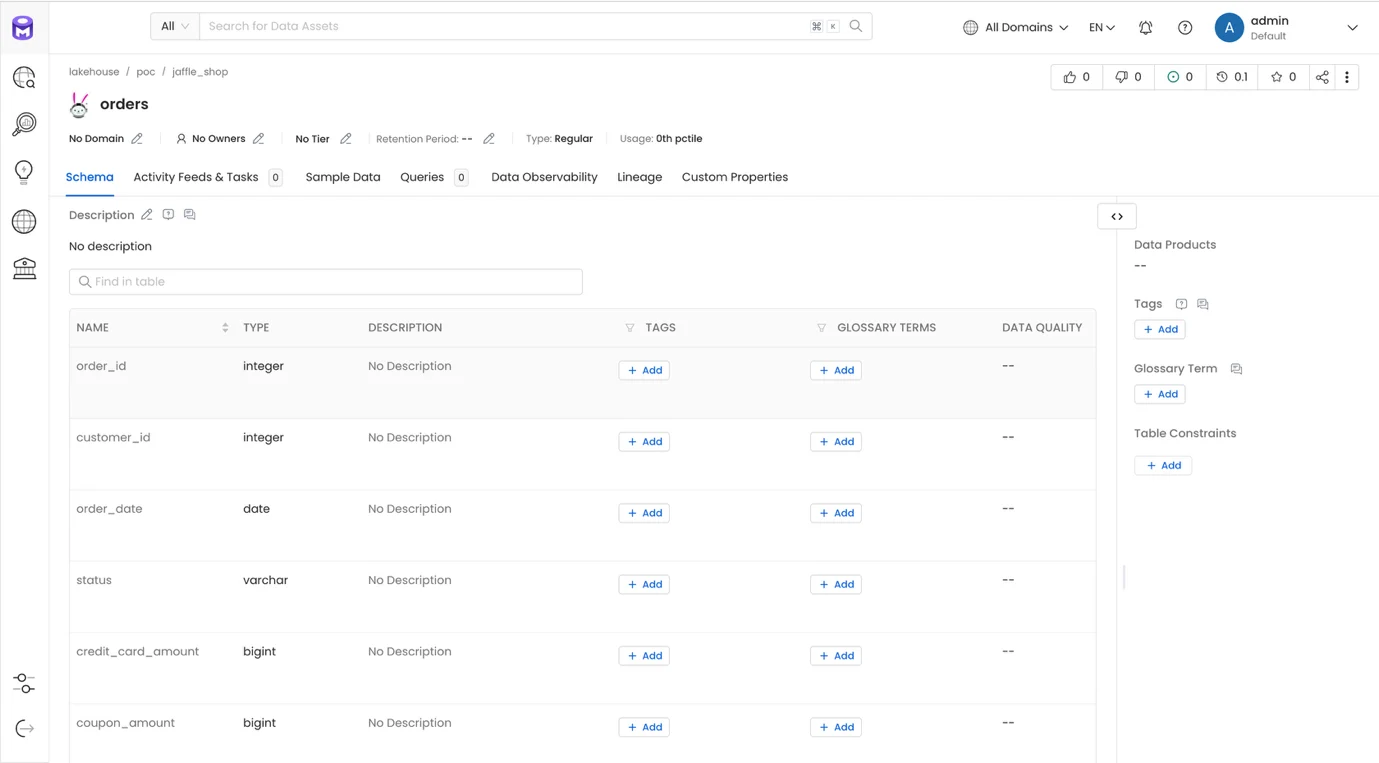Edit description with pencil icon

[147, 215]
